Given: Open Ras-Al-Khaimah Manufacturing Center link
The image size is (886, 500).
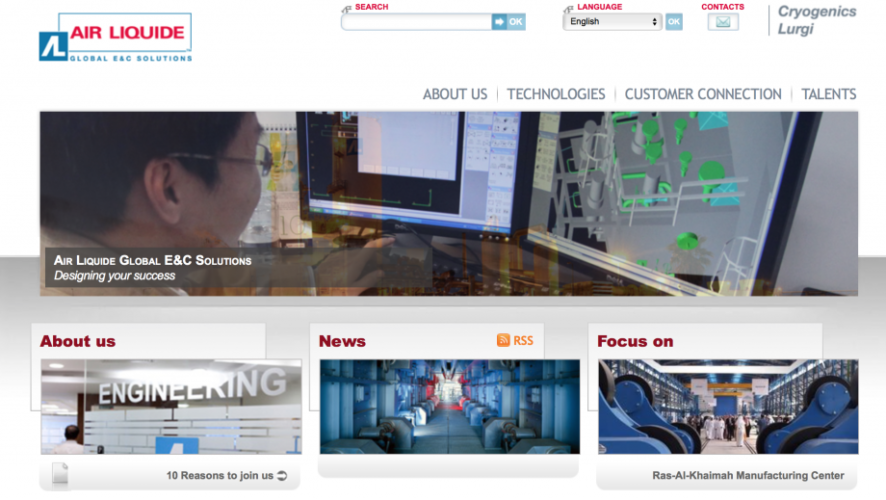Looking at the screenshot, I should (748, 476).
